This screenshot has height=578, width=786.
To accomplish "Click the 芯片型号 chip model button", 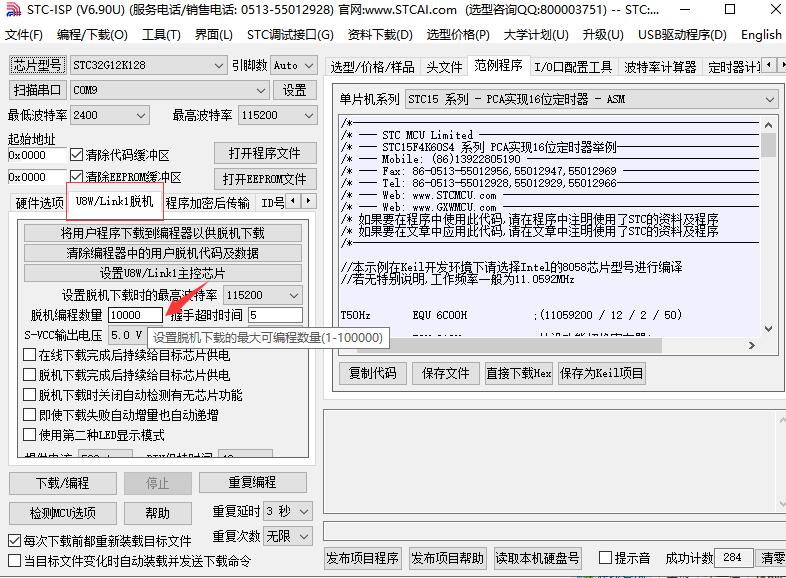I will (x=37, y=65).
